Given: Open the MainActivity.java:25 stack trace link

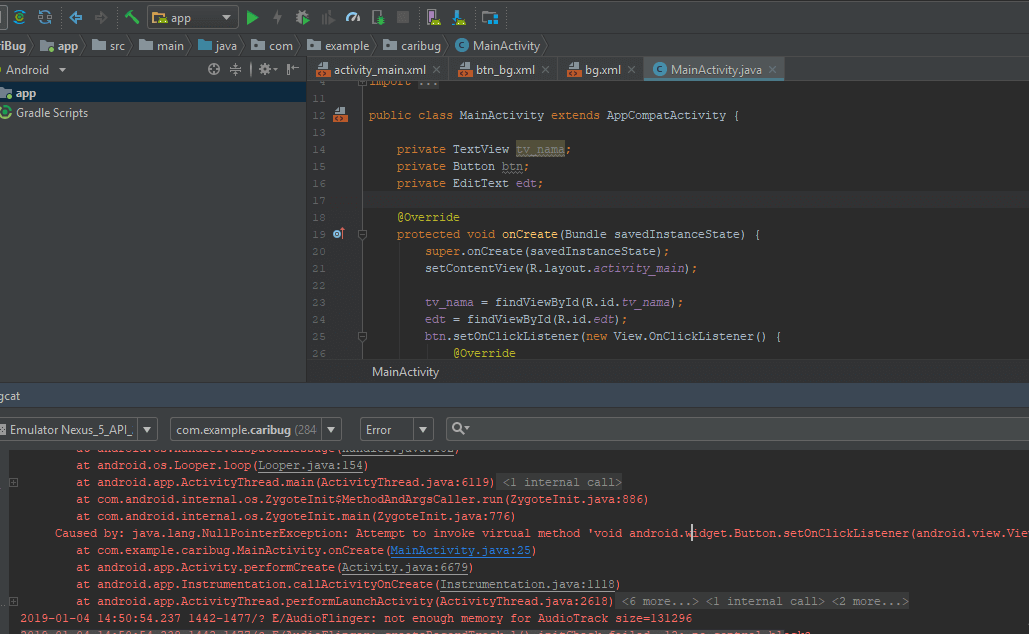Looking at the screenshot, I should click(460, 550).
